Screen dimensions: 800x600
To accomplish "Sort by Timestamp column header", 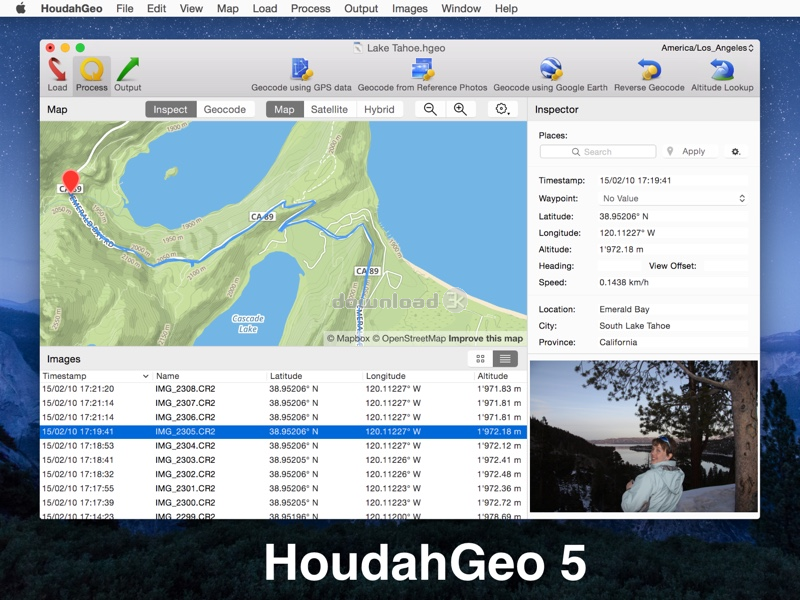I will pos(96,376).
